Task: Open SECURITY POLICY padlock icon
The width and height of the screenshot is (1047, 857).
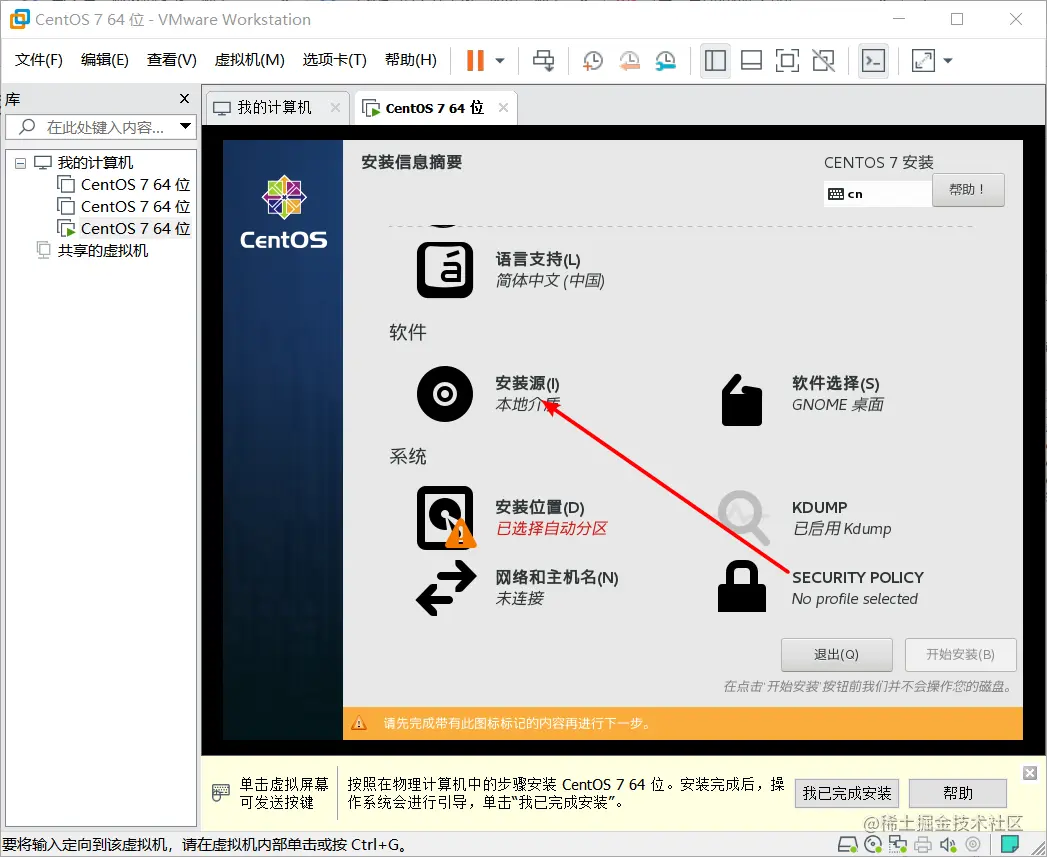Action: (742, 586)
